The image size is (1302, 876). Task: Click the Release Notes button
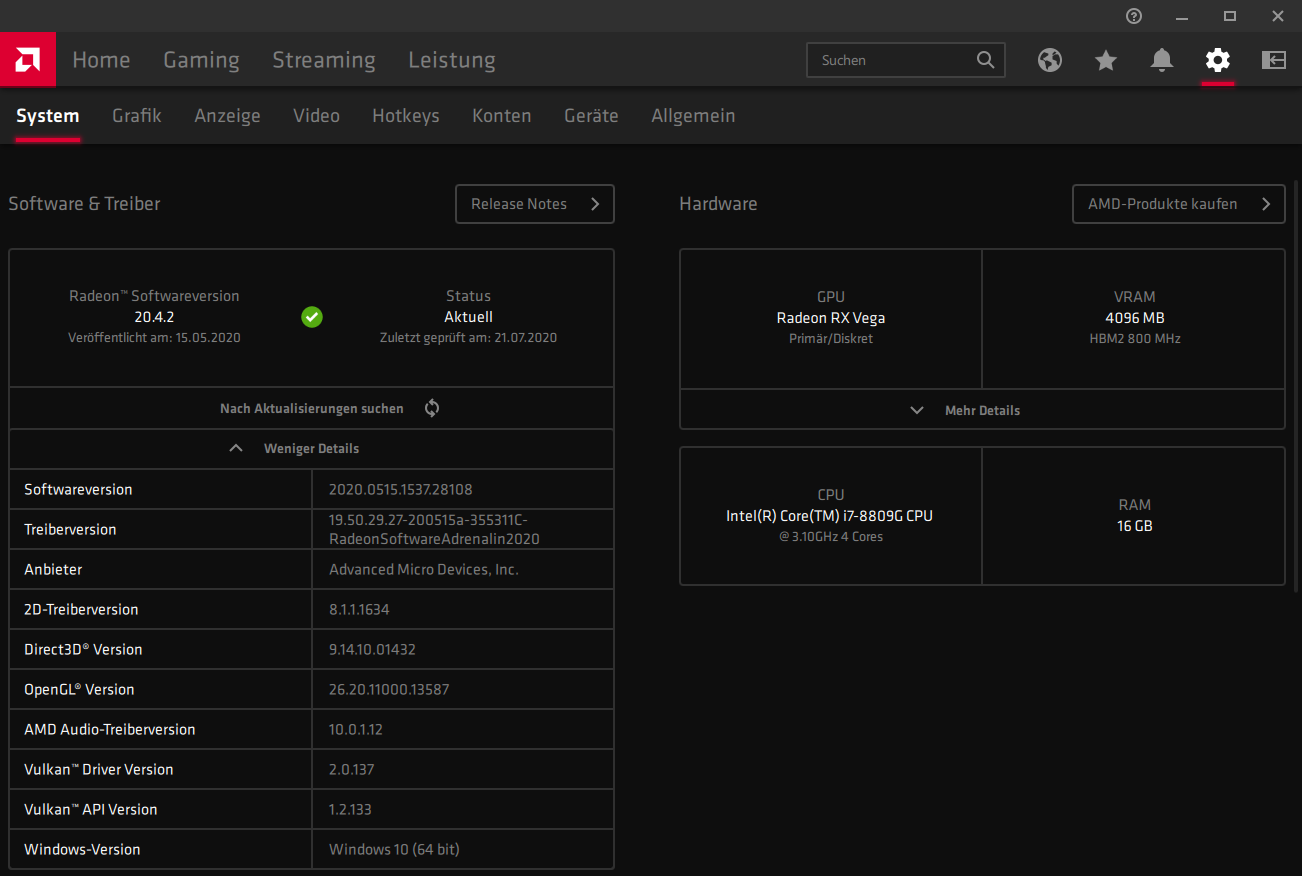pyautogui.click(x=535, y=204)
